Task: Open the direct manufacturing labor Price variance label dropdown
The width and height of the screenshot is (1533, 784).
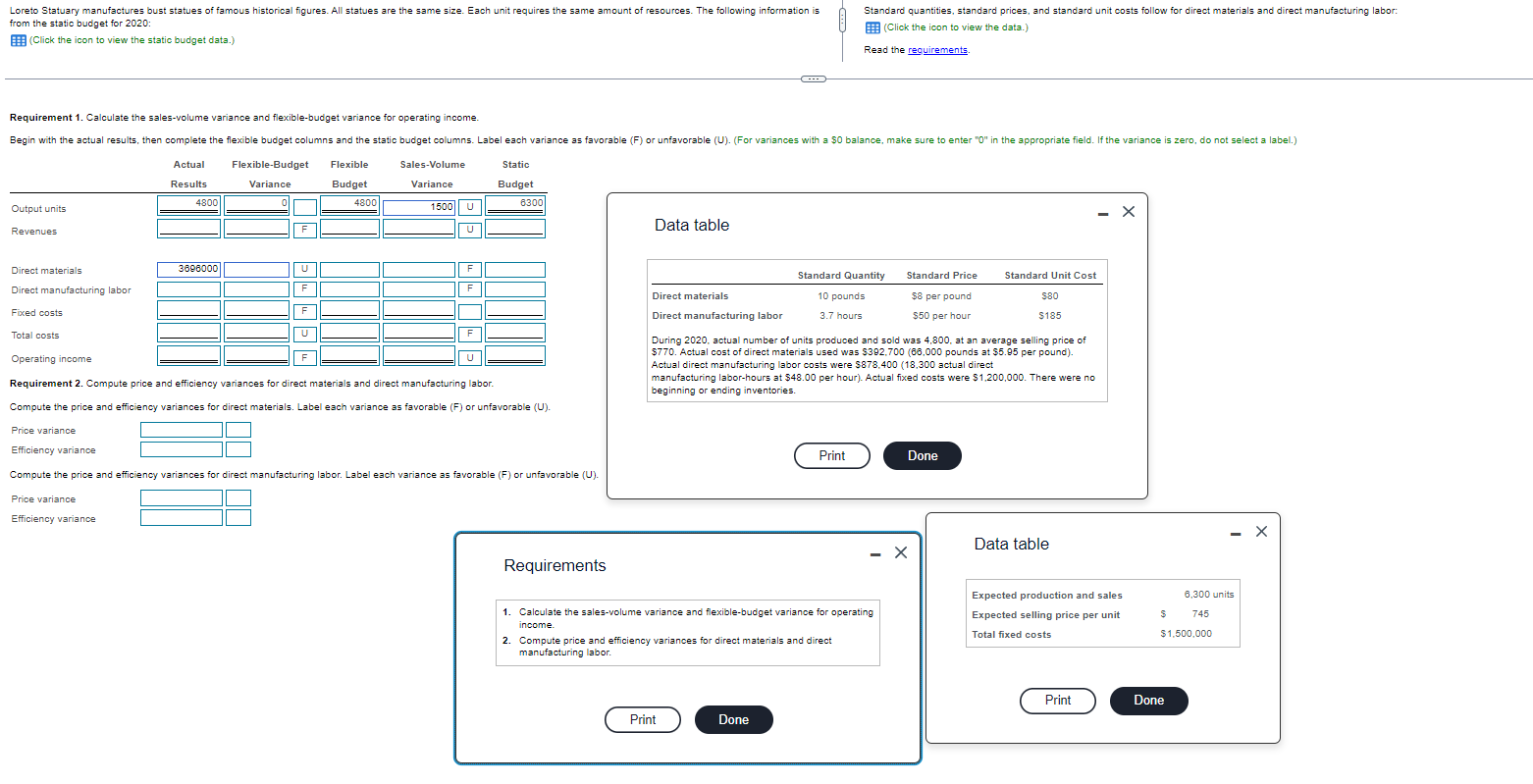Action: [x=238, y=498]
